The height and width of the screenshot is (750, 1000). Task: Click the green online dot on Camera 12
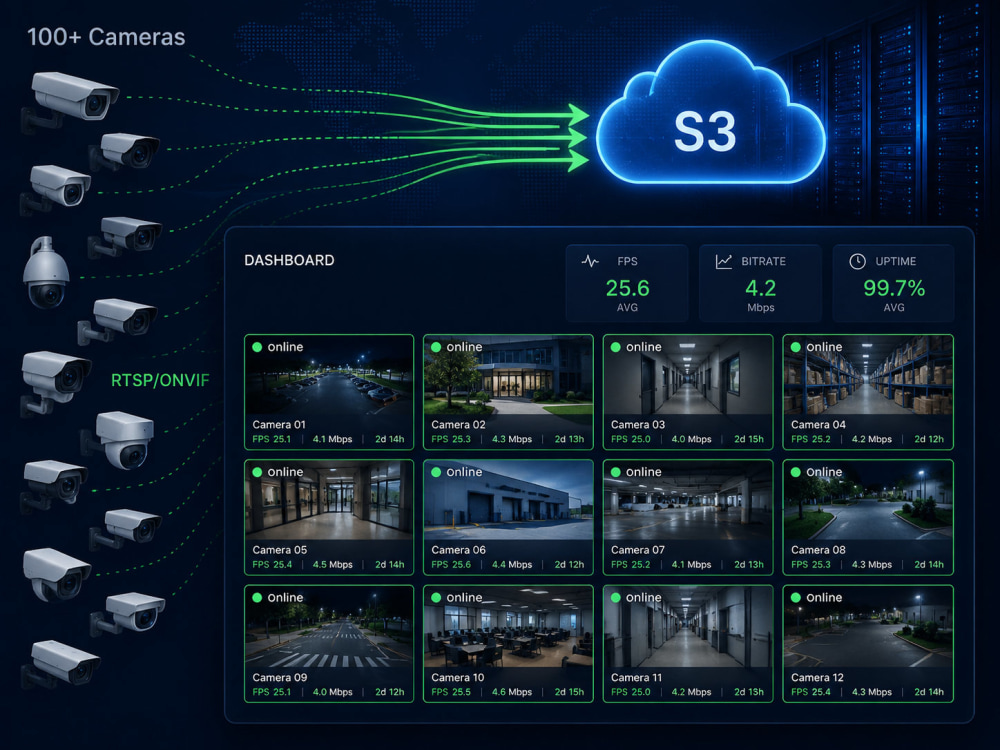[x=796, y=598]
